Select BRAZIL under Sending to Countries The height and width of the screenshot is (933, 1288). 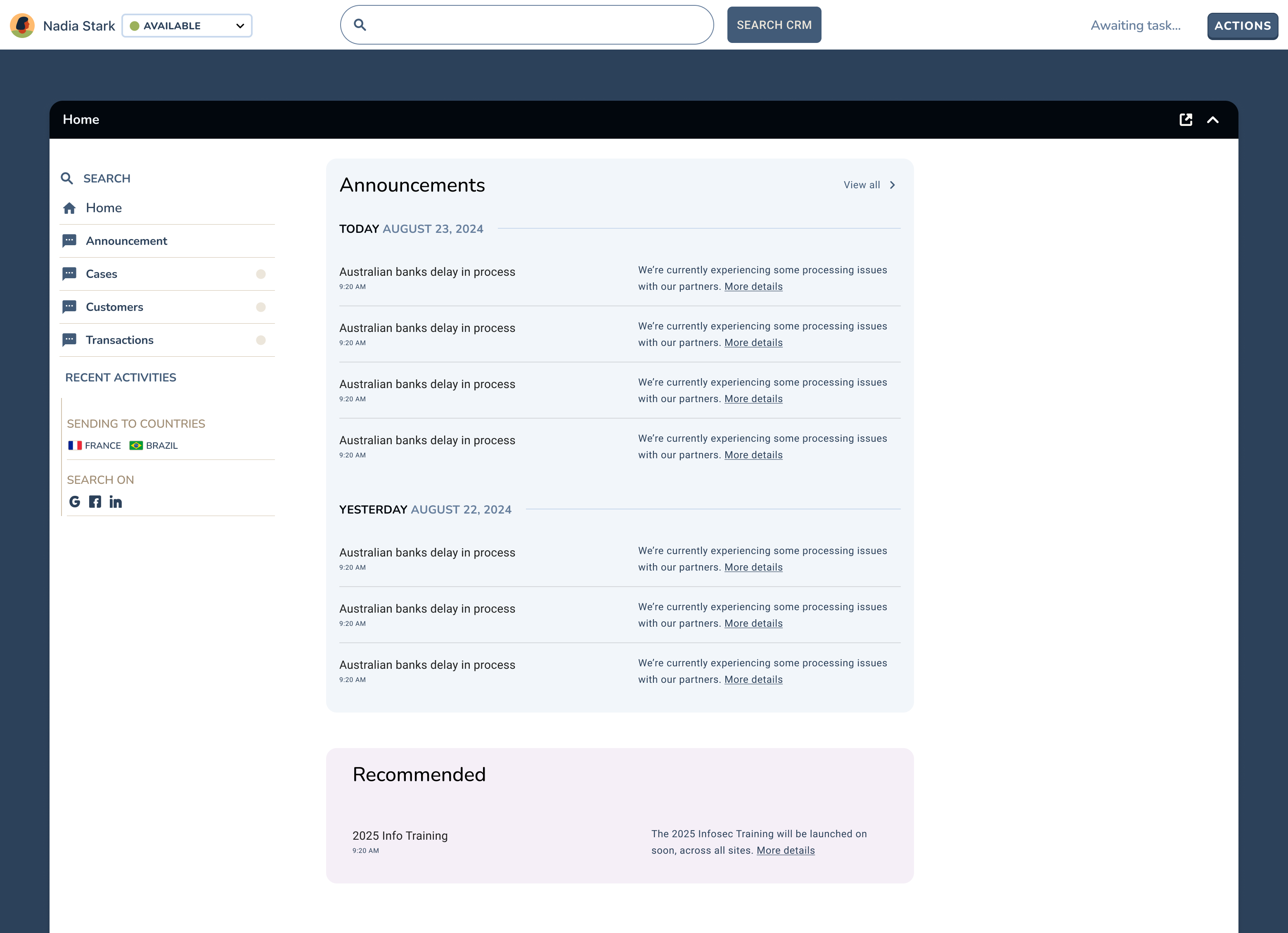pyautogui.click(x=162, y=446)
